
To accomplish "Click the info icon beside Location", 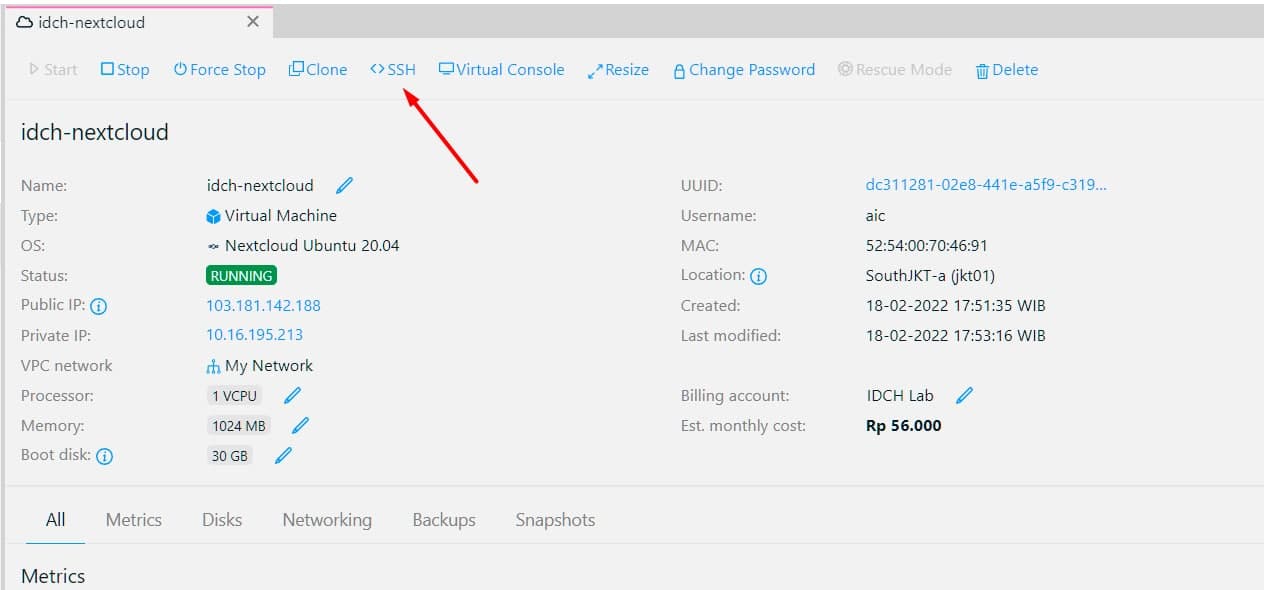I will 758,276.
